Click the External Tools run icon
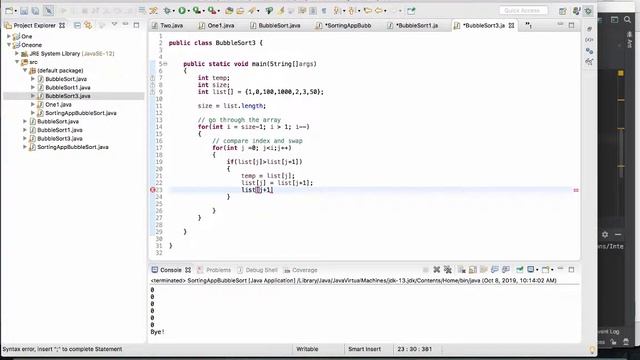 tap(212, 11)
